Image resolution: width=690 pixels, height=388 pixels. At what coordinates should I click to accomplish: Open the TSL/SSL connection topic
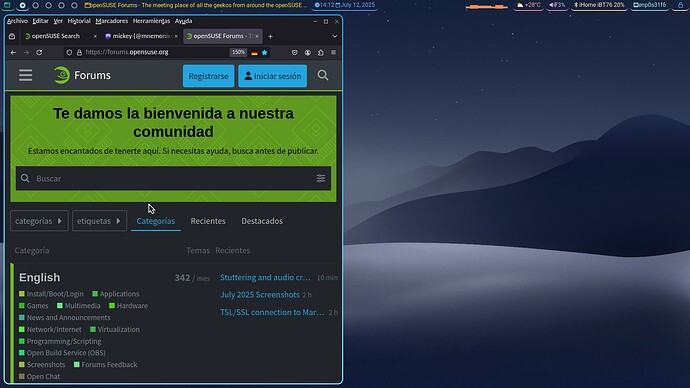coord(272,312)
